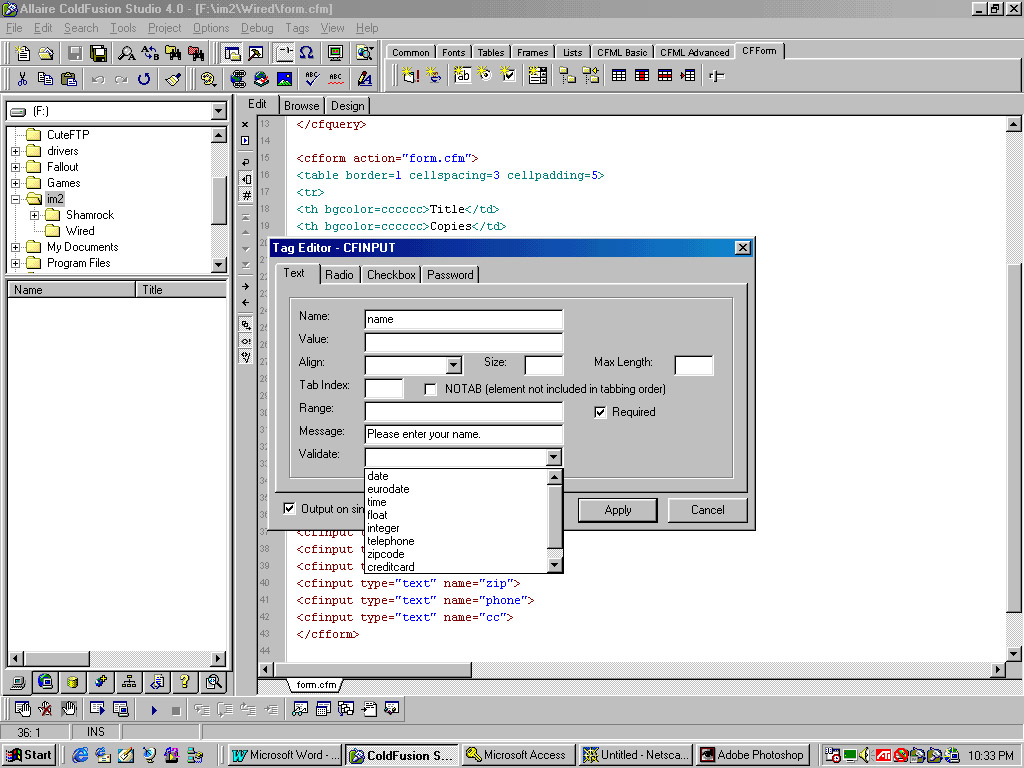This screenshot has height=768, width=1024.
Task: Click the blue debugger play arrow
Action: 154,710
